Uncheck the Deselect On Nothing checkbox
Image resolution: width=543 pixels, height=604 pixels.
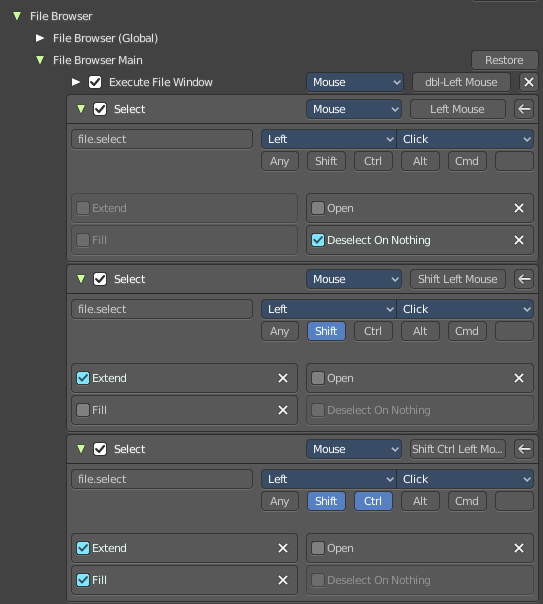[318, 240]
